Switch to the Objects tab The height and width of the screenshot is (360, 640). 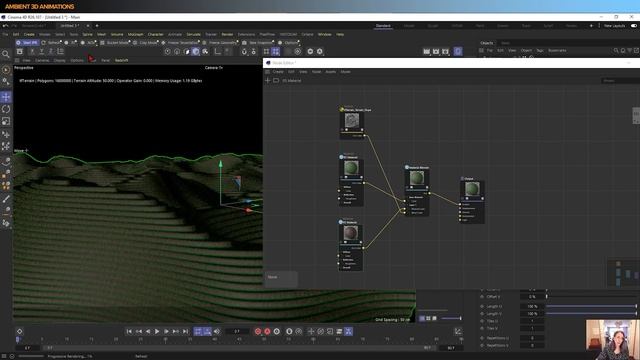(487, 43)
